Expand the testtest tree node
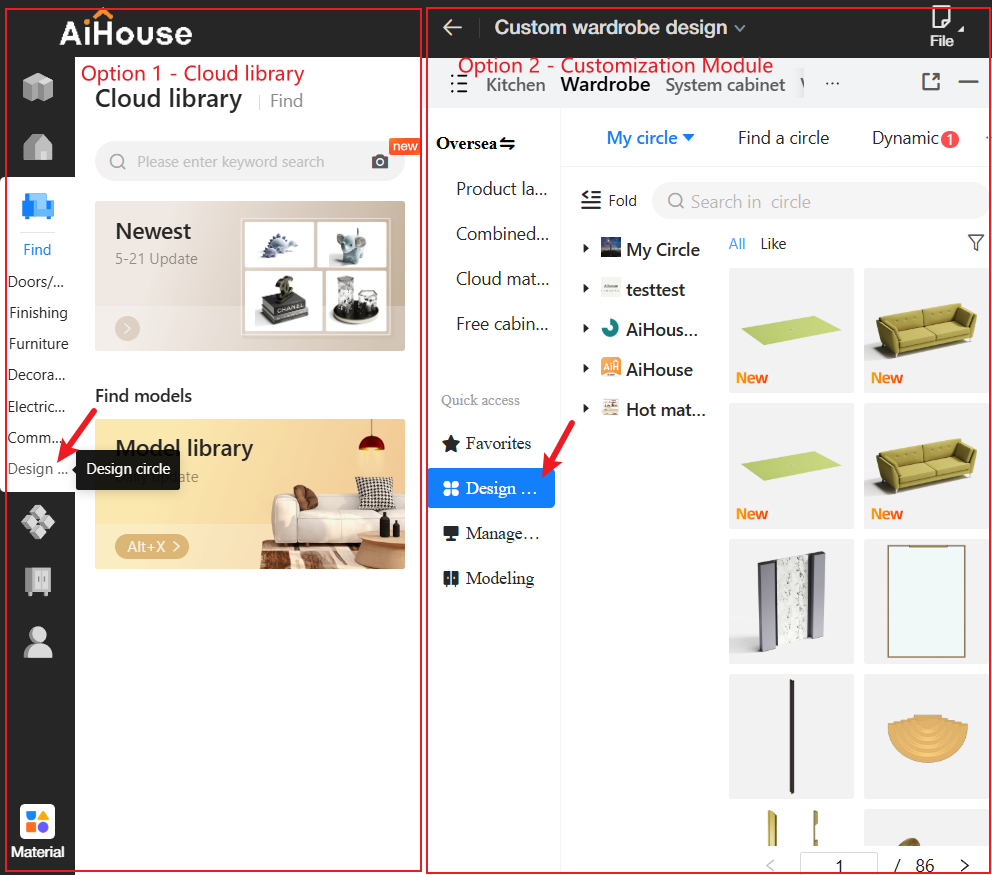This screenshot has height=875, width=992. coord(586,289)
